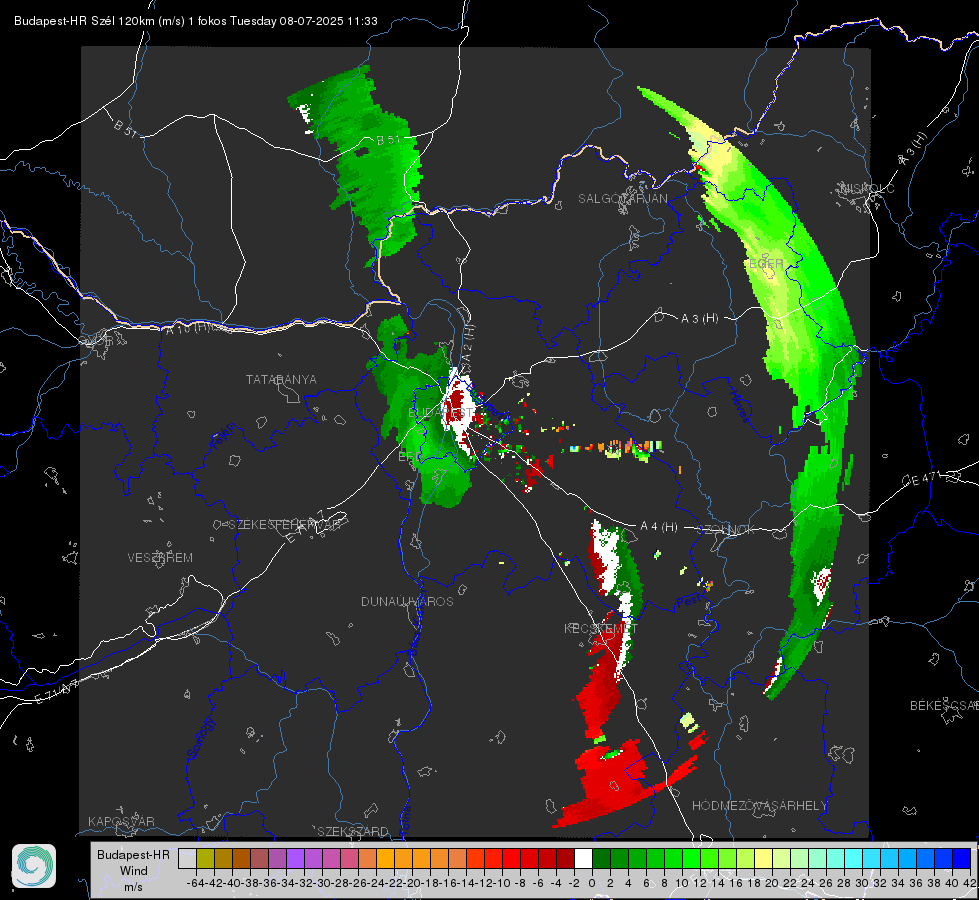Select the SZÉKESFEHÉRVÁR city label
Viewport: 979px width, 900px height.
click(284, 525)
